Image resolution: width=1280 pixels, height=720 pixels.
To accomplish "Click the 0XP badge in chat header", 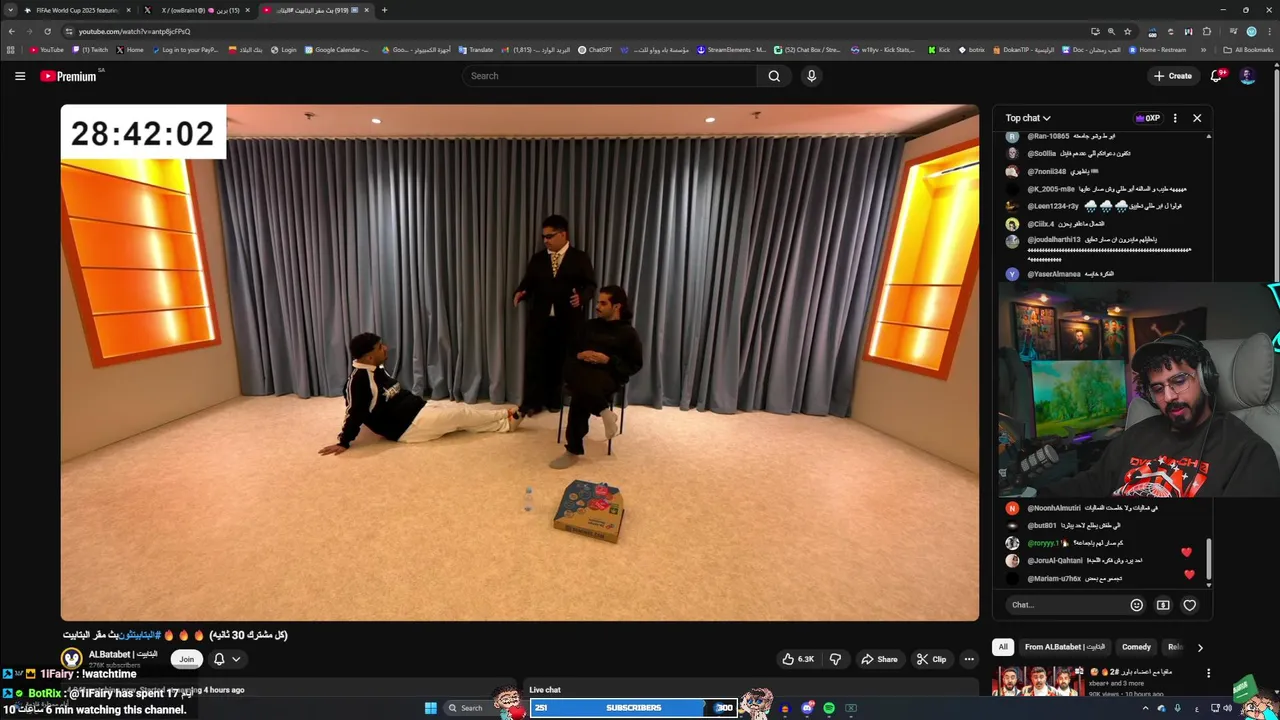I will click(x=1148, y=118).
